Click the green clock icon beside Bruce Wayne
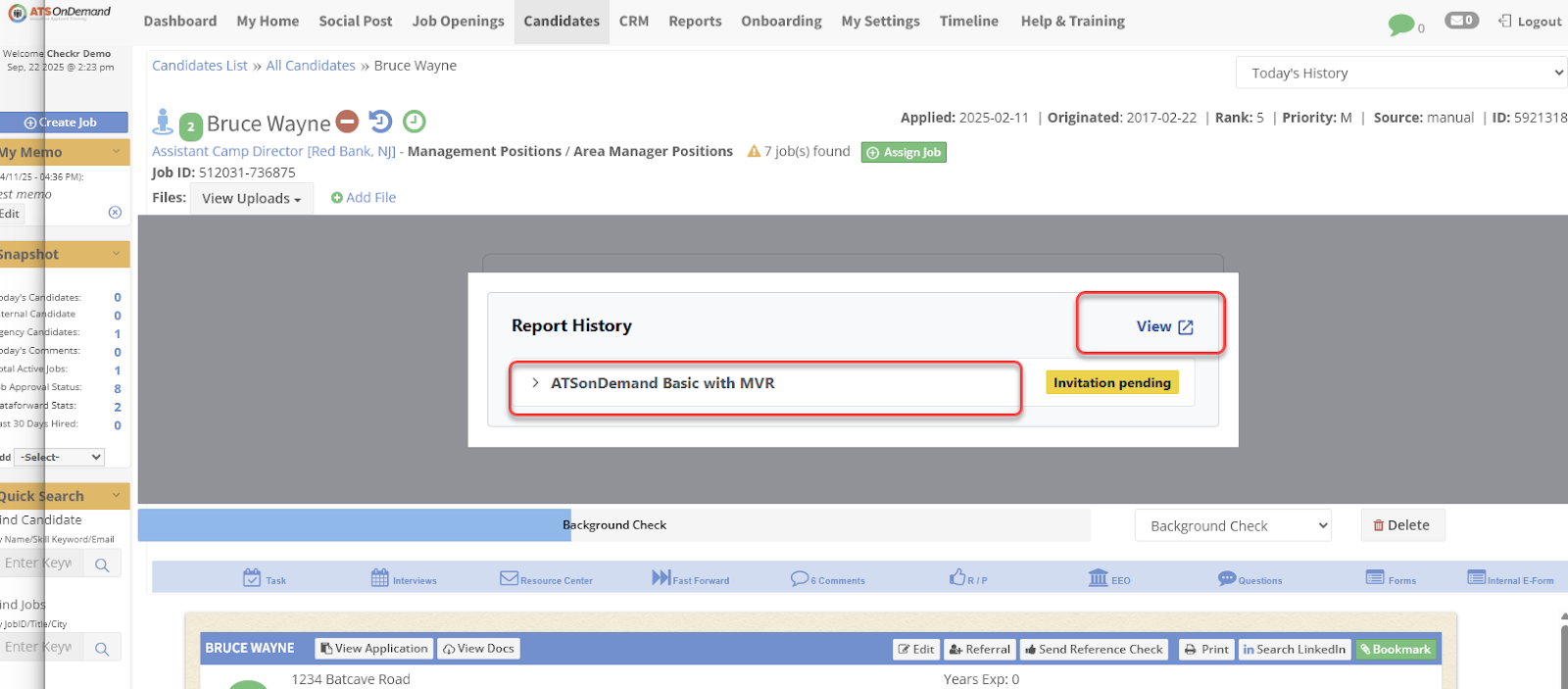1568x689 pixels. coord(415,122)
